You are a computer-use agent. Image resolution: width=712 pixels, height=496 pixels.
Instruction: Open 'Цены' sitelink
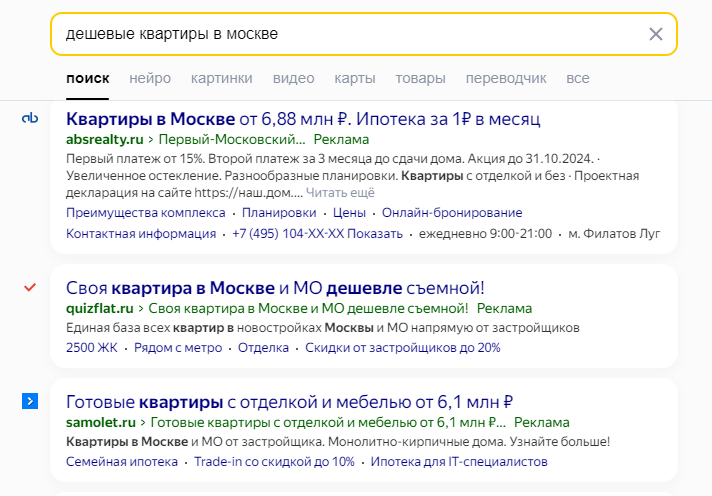point(349,213)
